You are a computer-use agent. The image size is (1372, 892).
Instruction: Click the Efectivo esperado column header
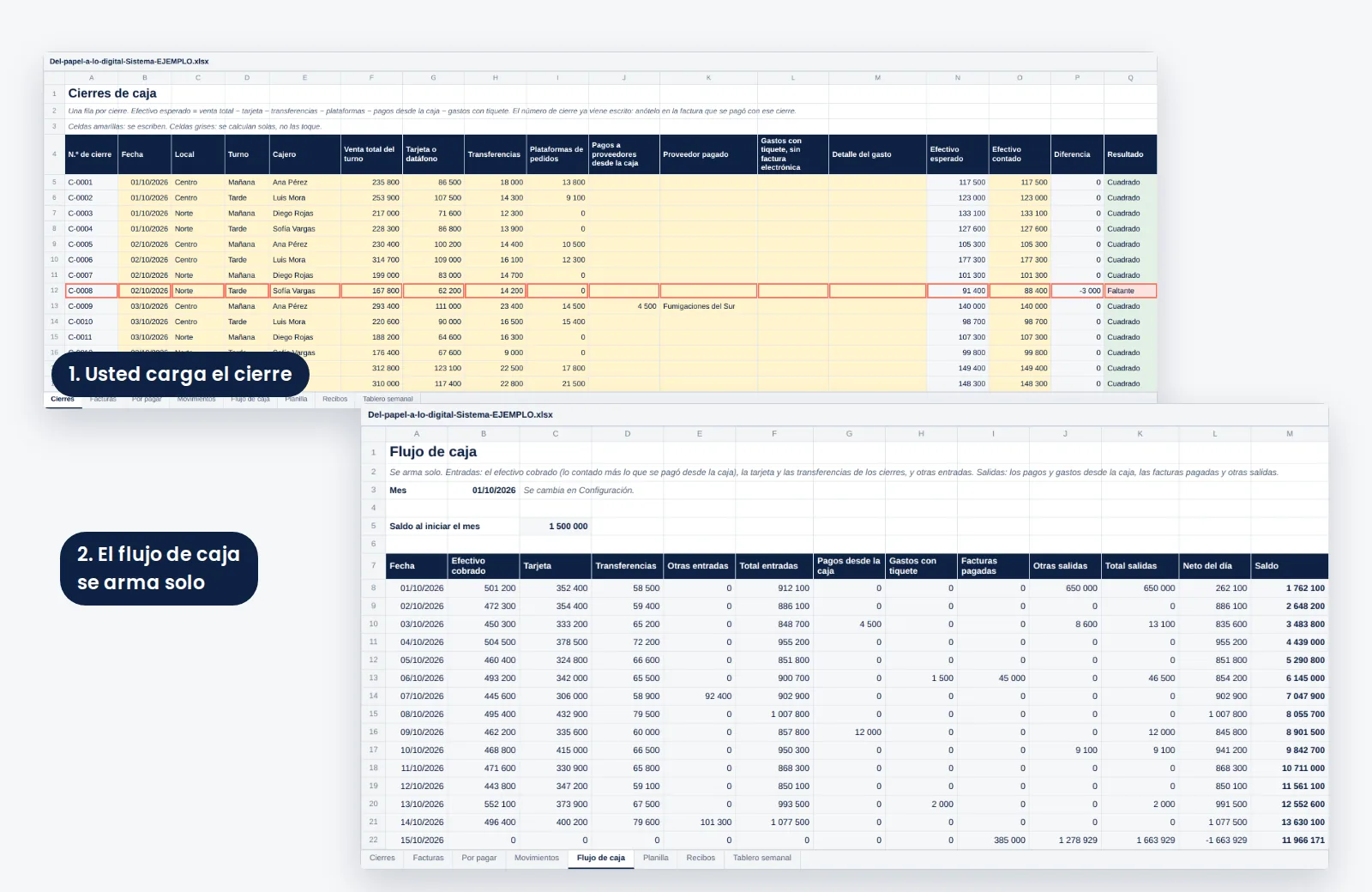[958, 154]
